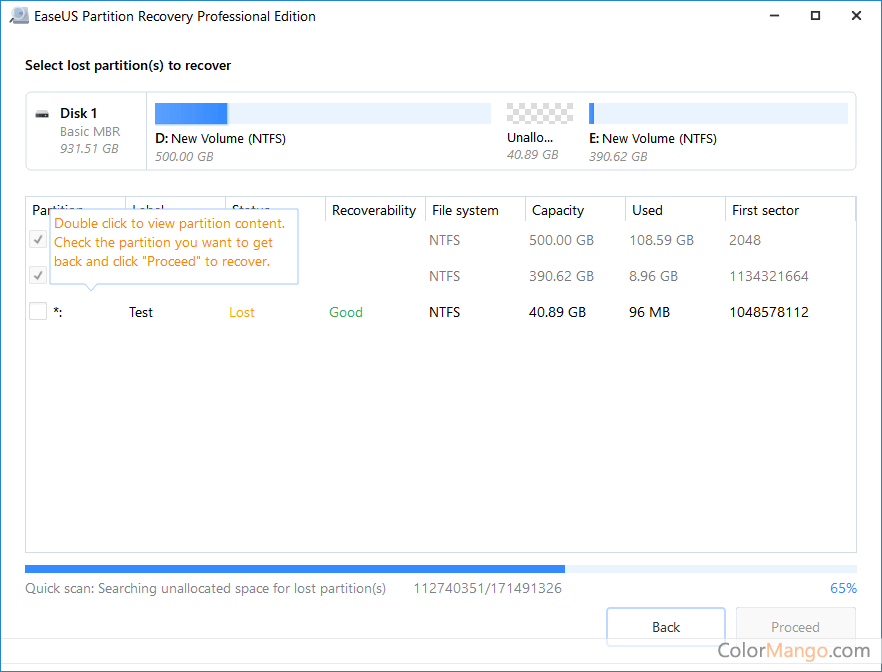Select the D: New Volume usage bar

point(322,113)
